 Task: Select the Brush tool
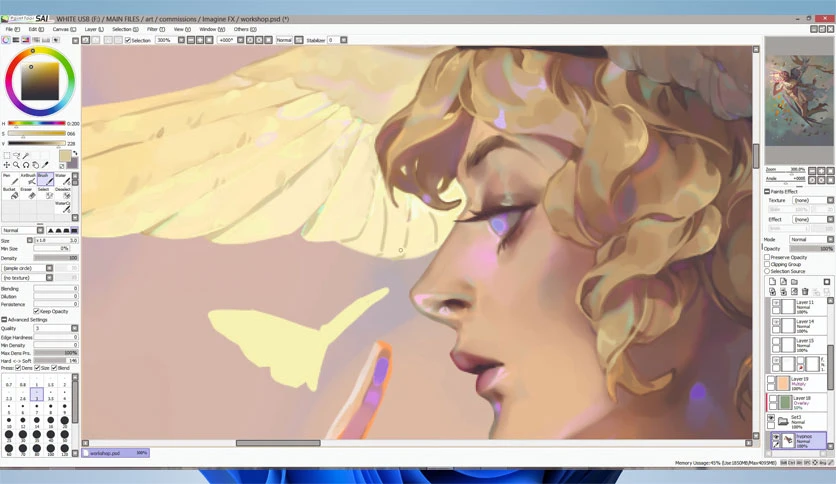coord(45,179)
